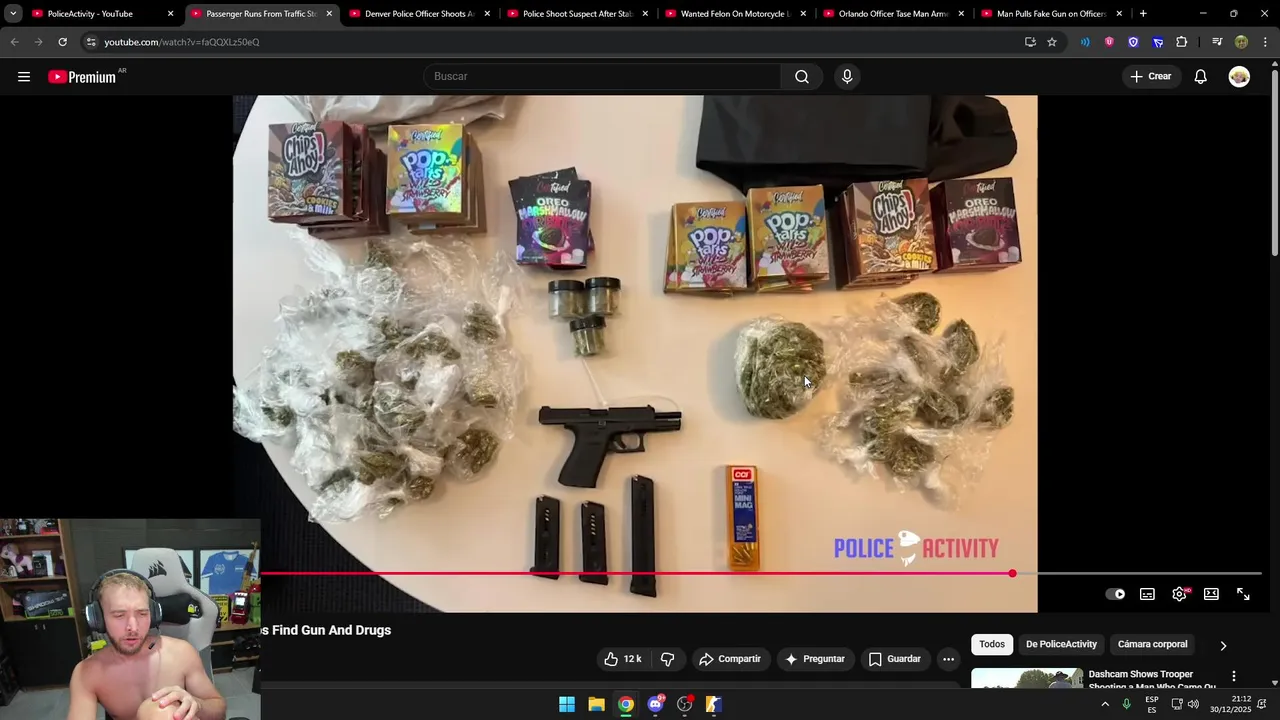Open more actions ellipsis below video
This screenshot has height=720, width=1280.
[x=948, y=659]
